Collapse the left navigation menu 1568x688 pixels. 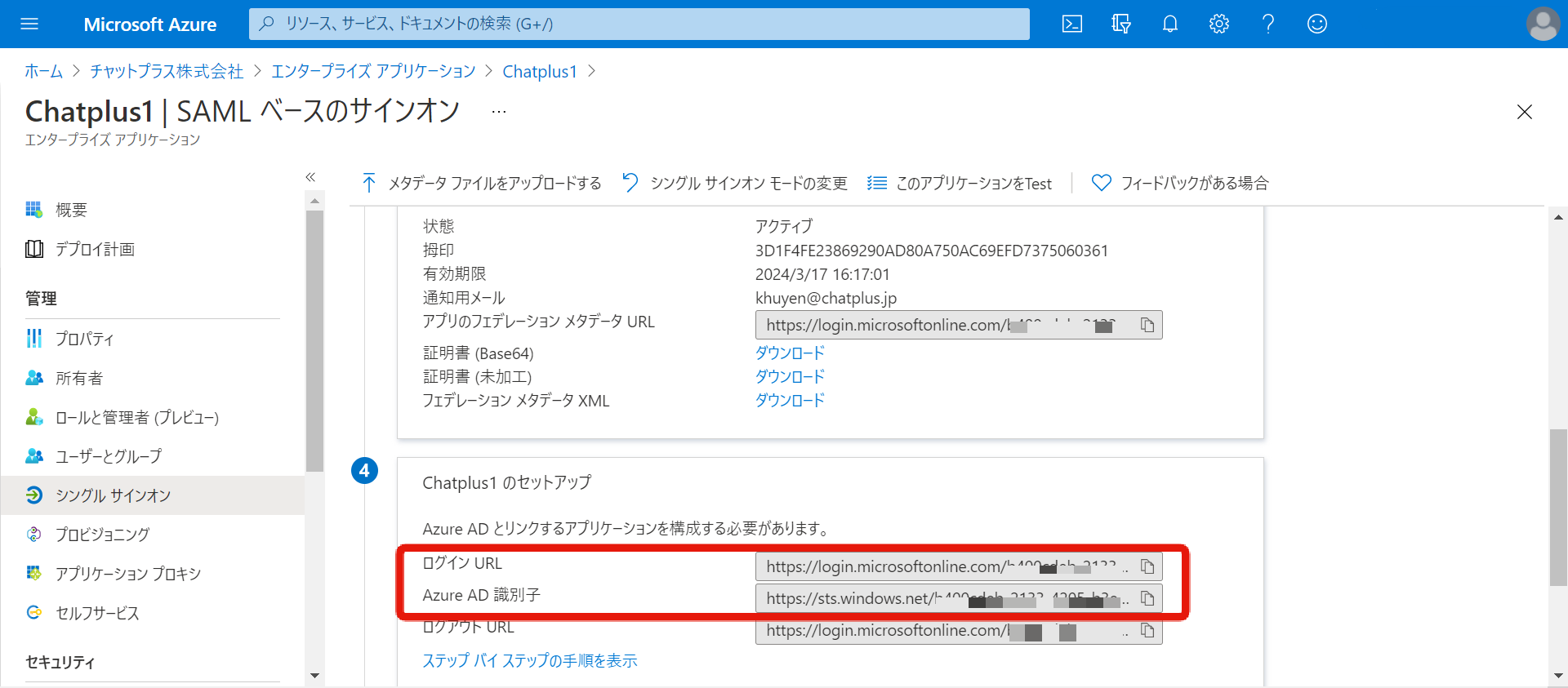(x=310, y=176)
